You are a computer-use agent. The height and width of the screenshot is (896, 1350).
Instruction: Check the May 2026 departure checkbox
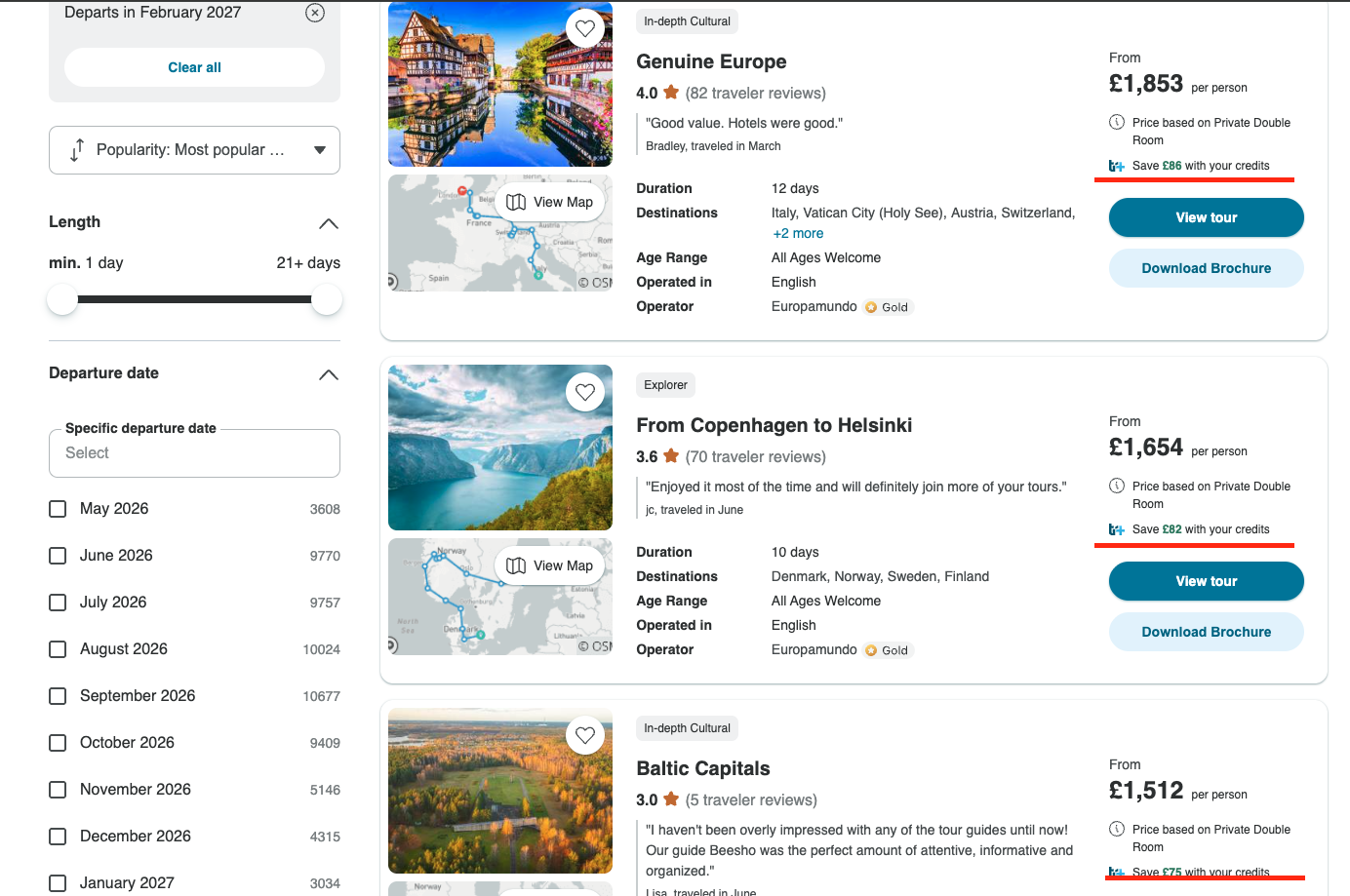pyautogui.click(x=58, y=509)
